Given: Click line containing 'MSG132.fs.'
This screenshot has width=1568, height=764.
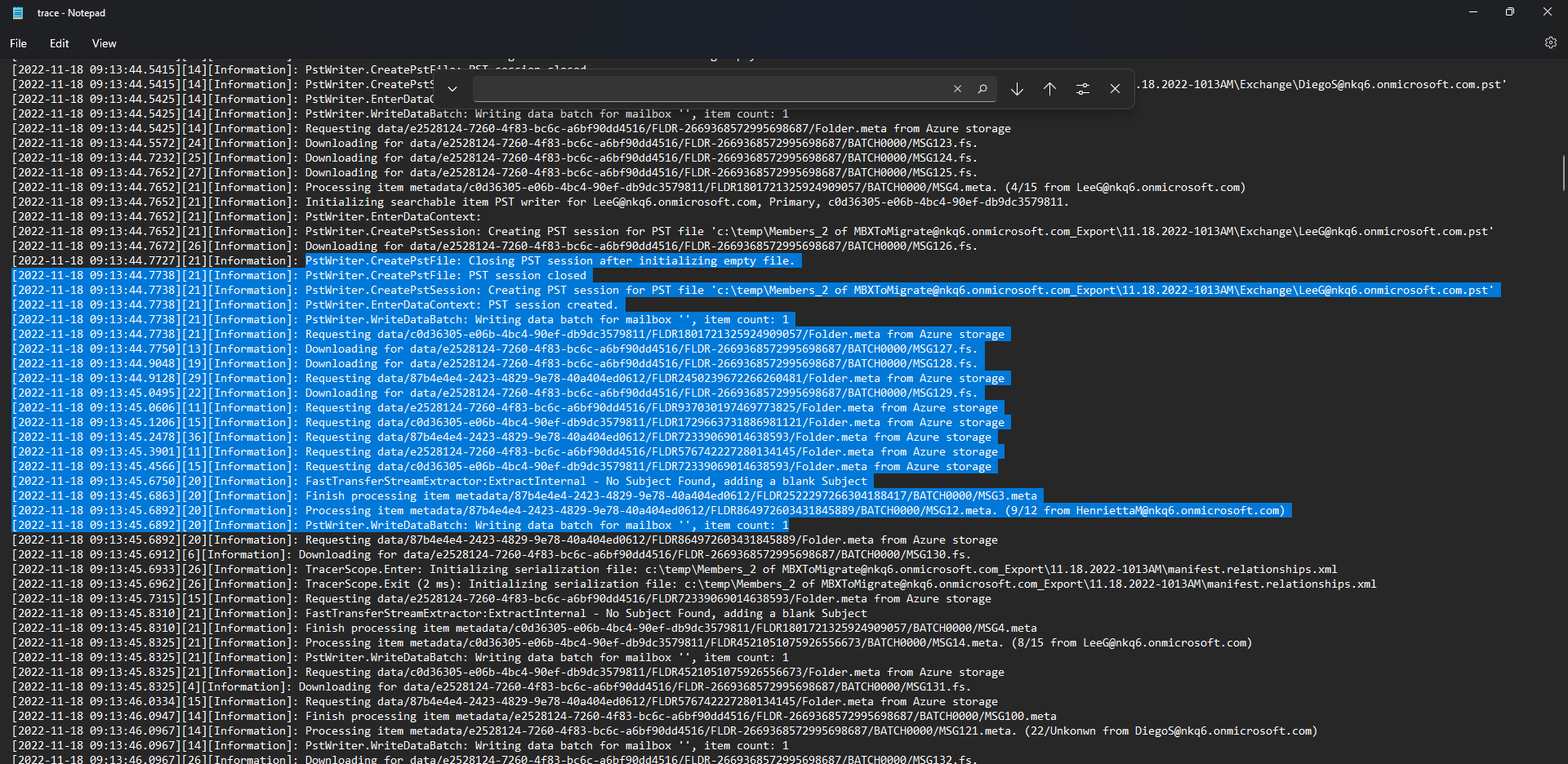Looking at the screenshot, I should point(494,759).
